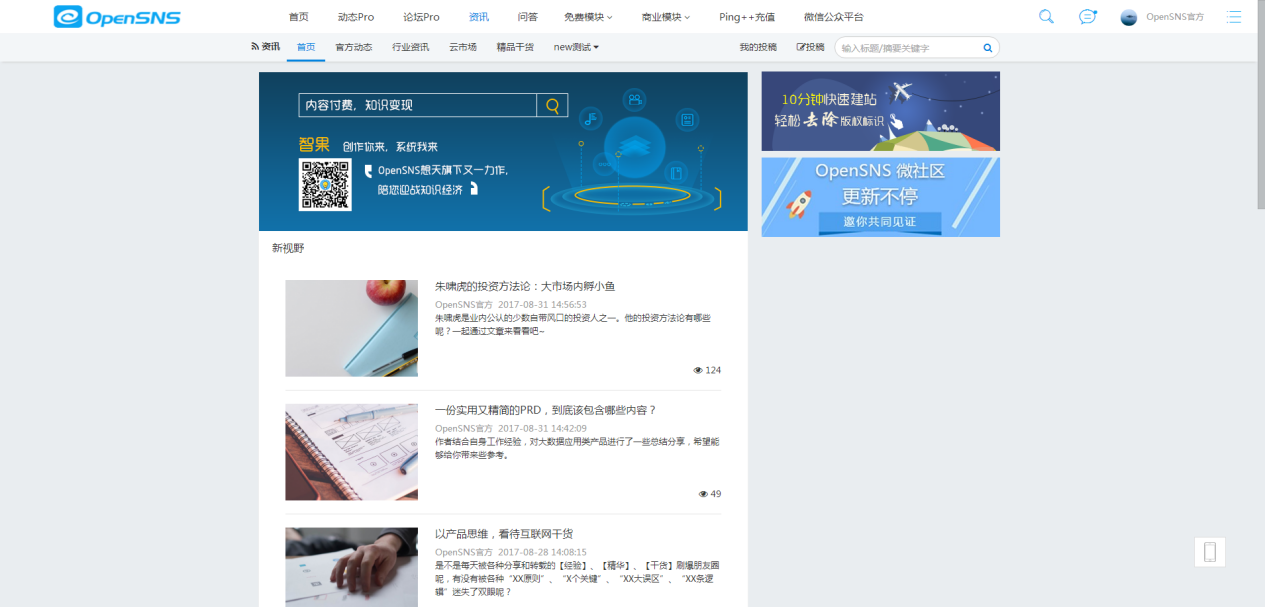Go to 首页 in the top navigation
This screenshot has height=607, width=1265.
298,17
